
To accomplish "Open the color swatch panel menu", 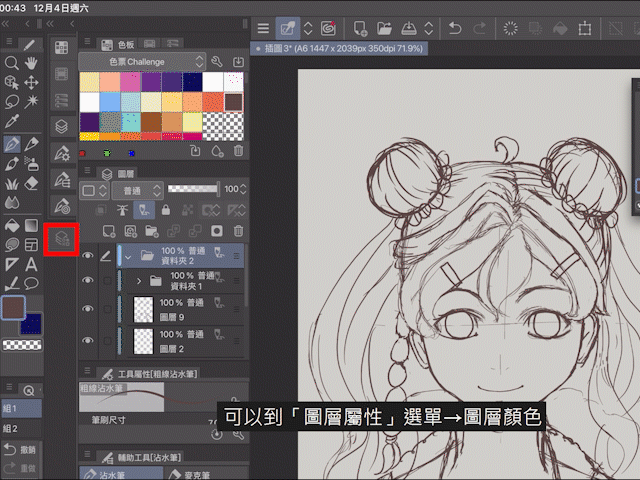I will pyautogui.click(x=87, y=41).
